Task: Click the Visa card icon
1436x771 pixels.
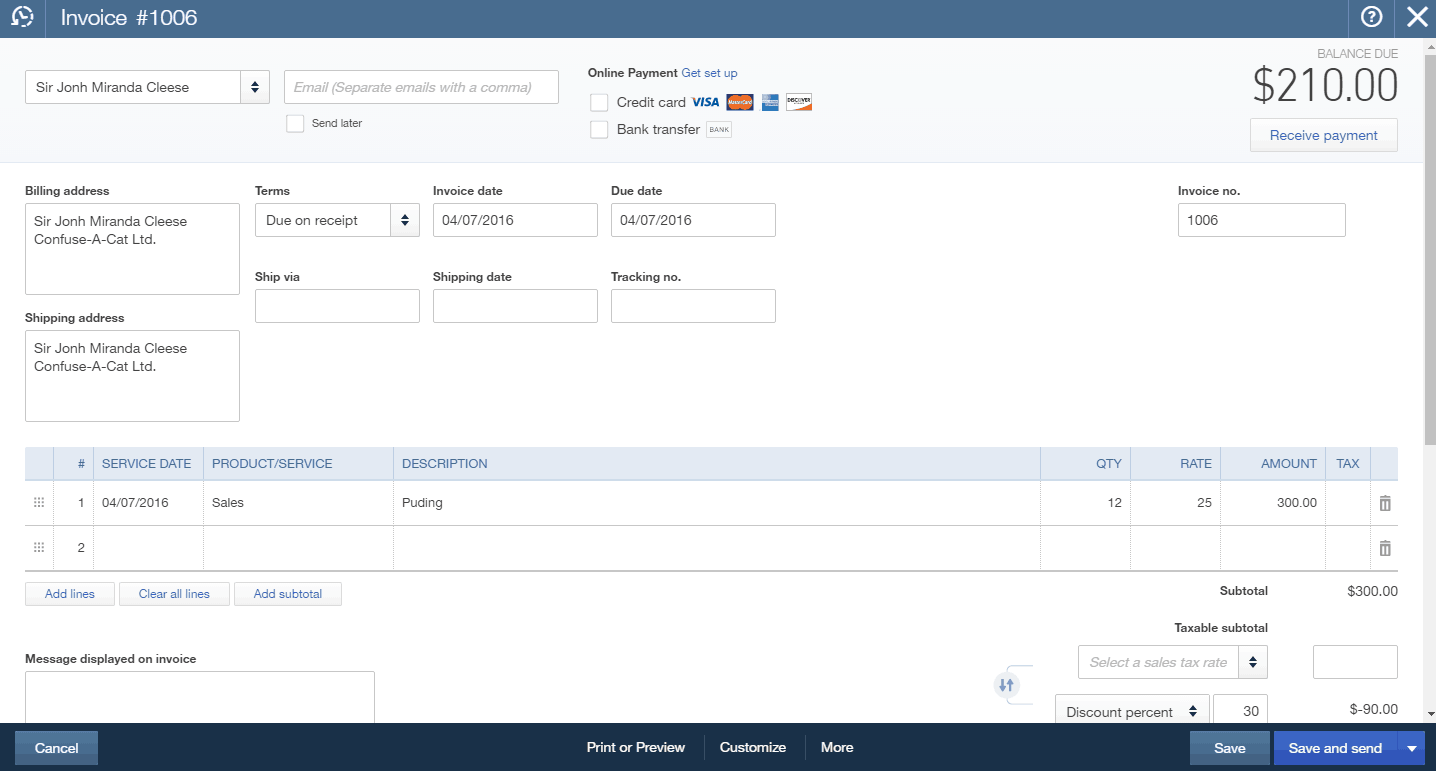Action: 705,102
